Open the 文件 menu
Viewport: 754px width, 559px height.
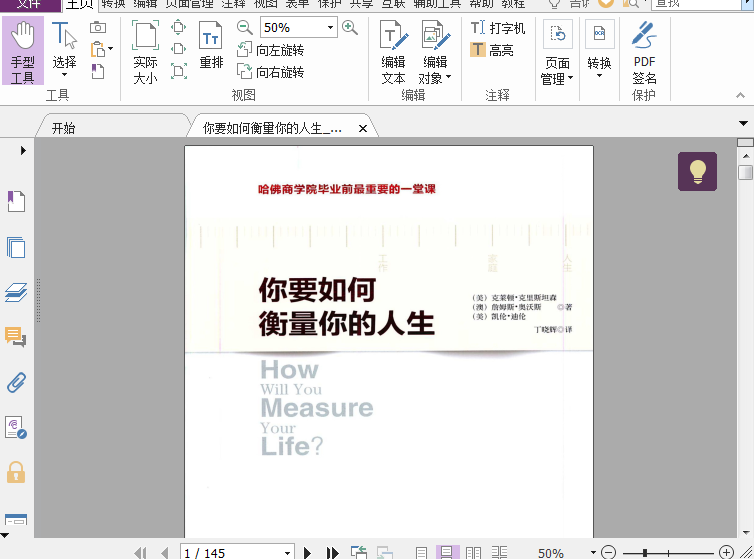[30, 5]
